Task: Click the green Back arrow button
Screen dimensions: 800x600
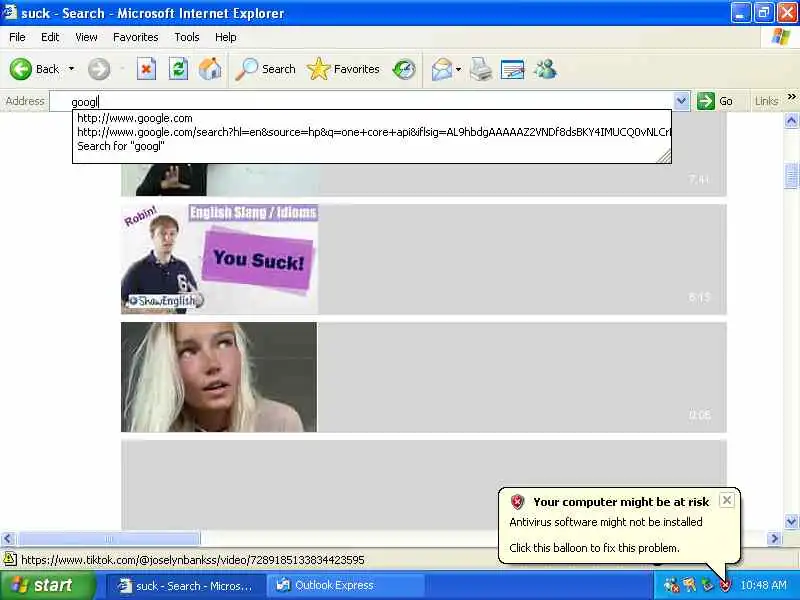Action: pos(21,69)
